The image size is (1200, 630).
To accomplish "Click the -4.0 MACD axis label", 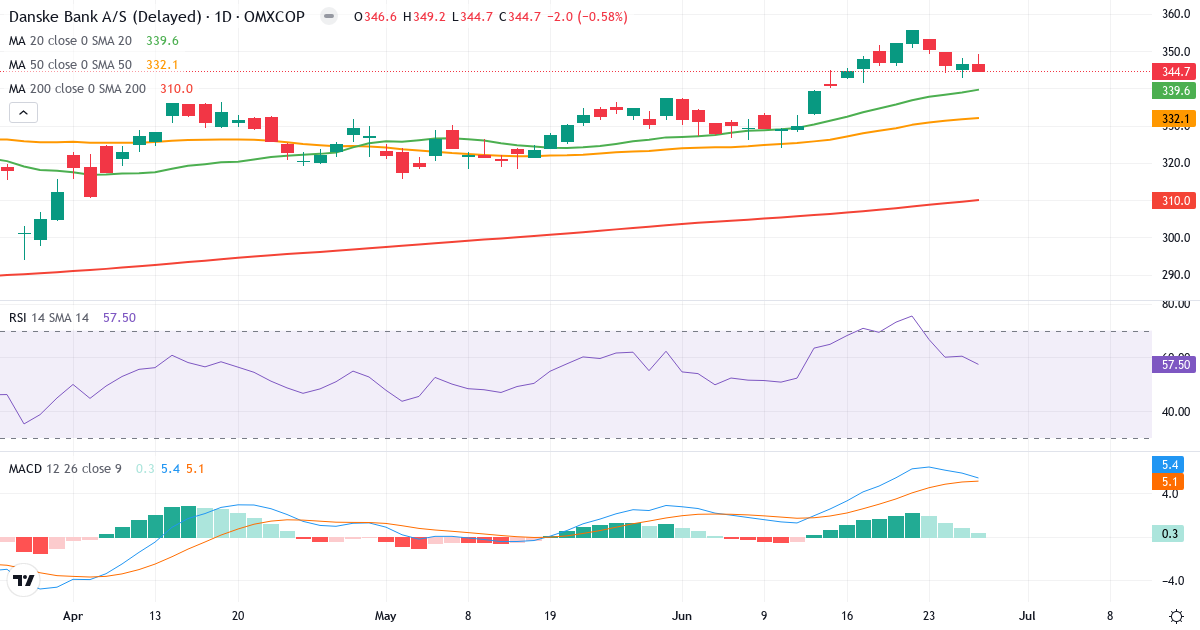I will (1174, 581).
